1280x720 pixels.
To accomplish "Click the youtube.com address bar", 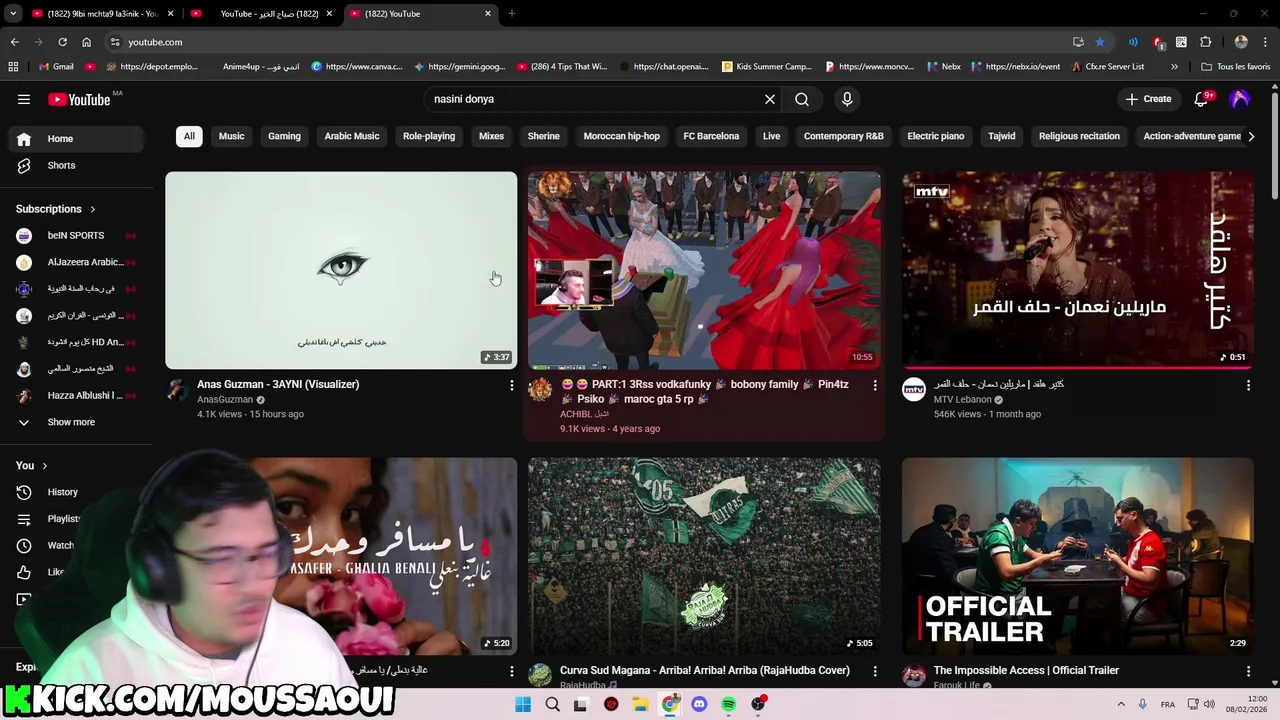I will (x=590, y=42).
